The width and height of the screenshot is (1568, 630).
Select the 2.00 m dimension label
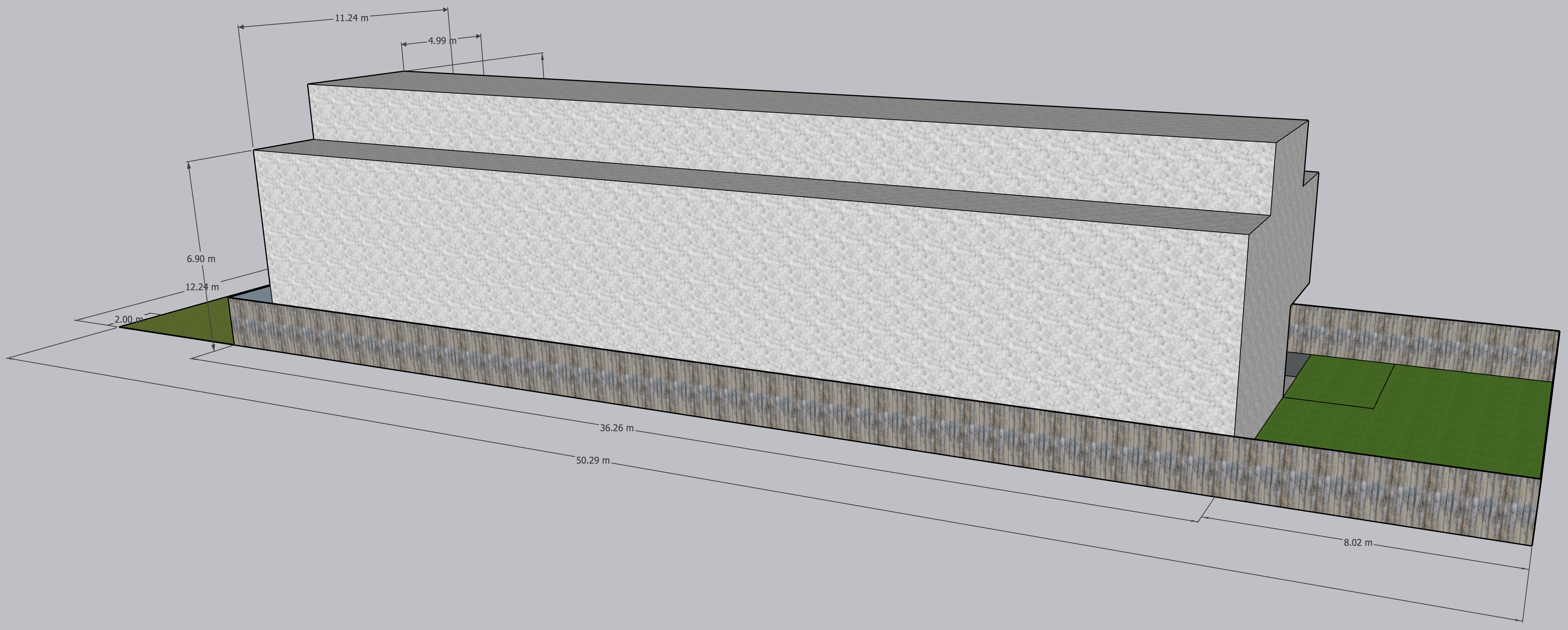pyautogui.click(x=129, y=320)
